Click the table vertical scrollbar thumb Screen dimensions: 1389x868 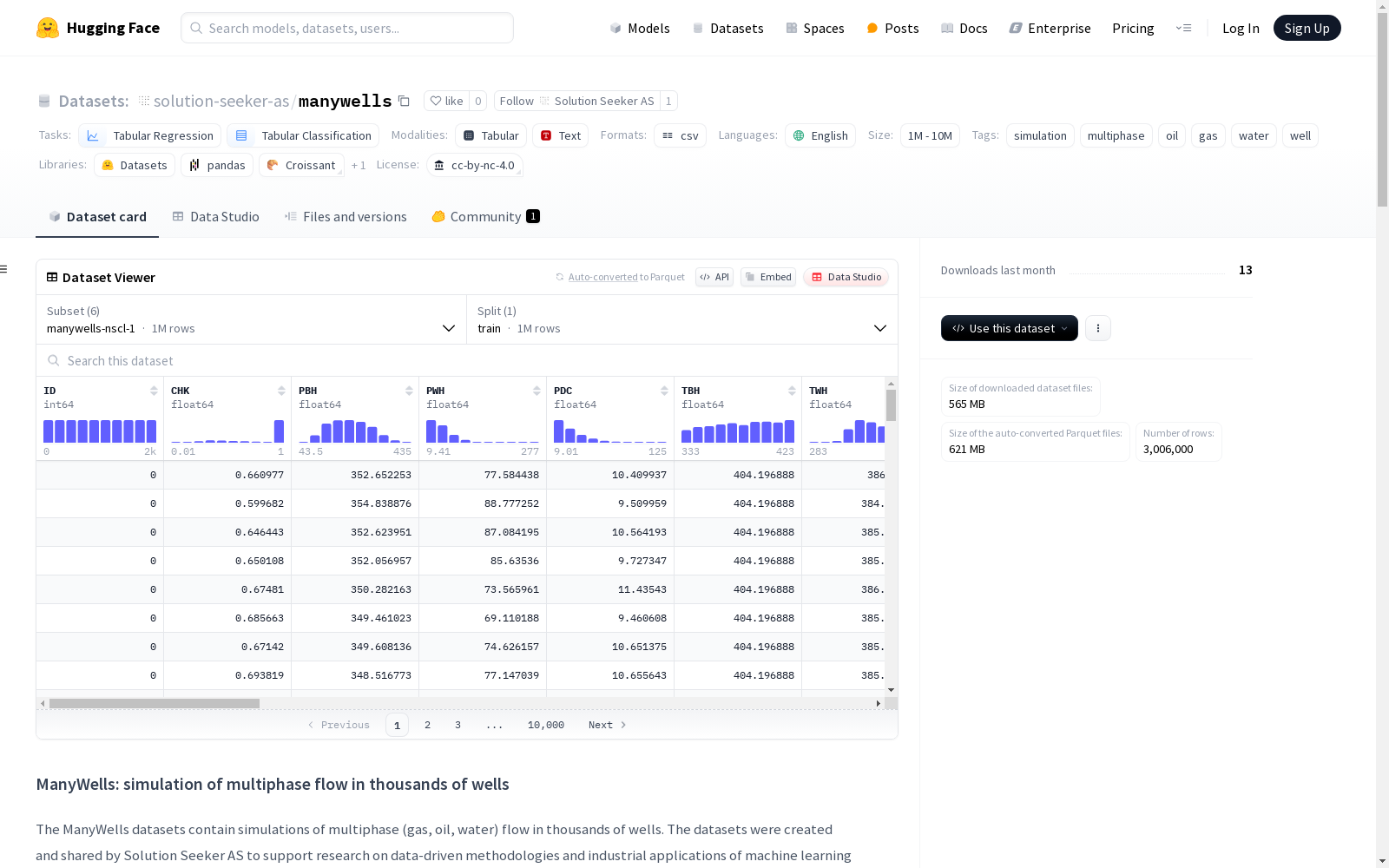tap(891, 405)
